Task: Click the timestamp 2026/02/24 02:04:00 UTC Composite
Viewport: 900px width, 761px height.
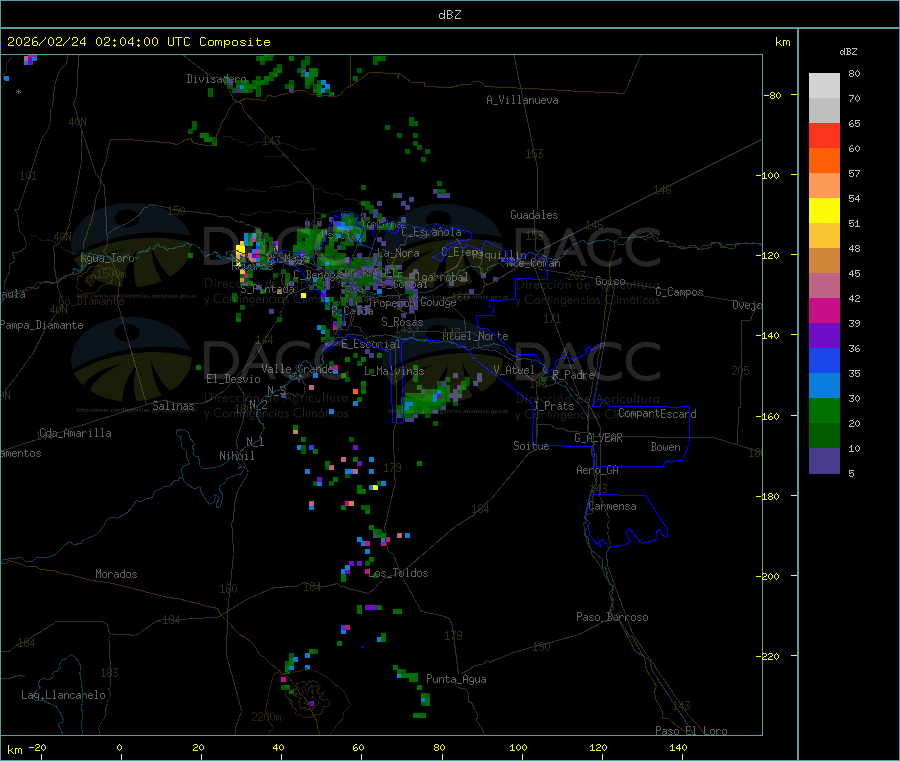Action: tap(138, 42)
